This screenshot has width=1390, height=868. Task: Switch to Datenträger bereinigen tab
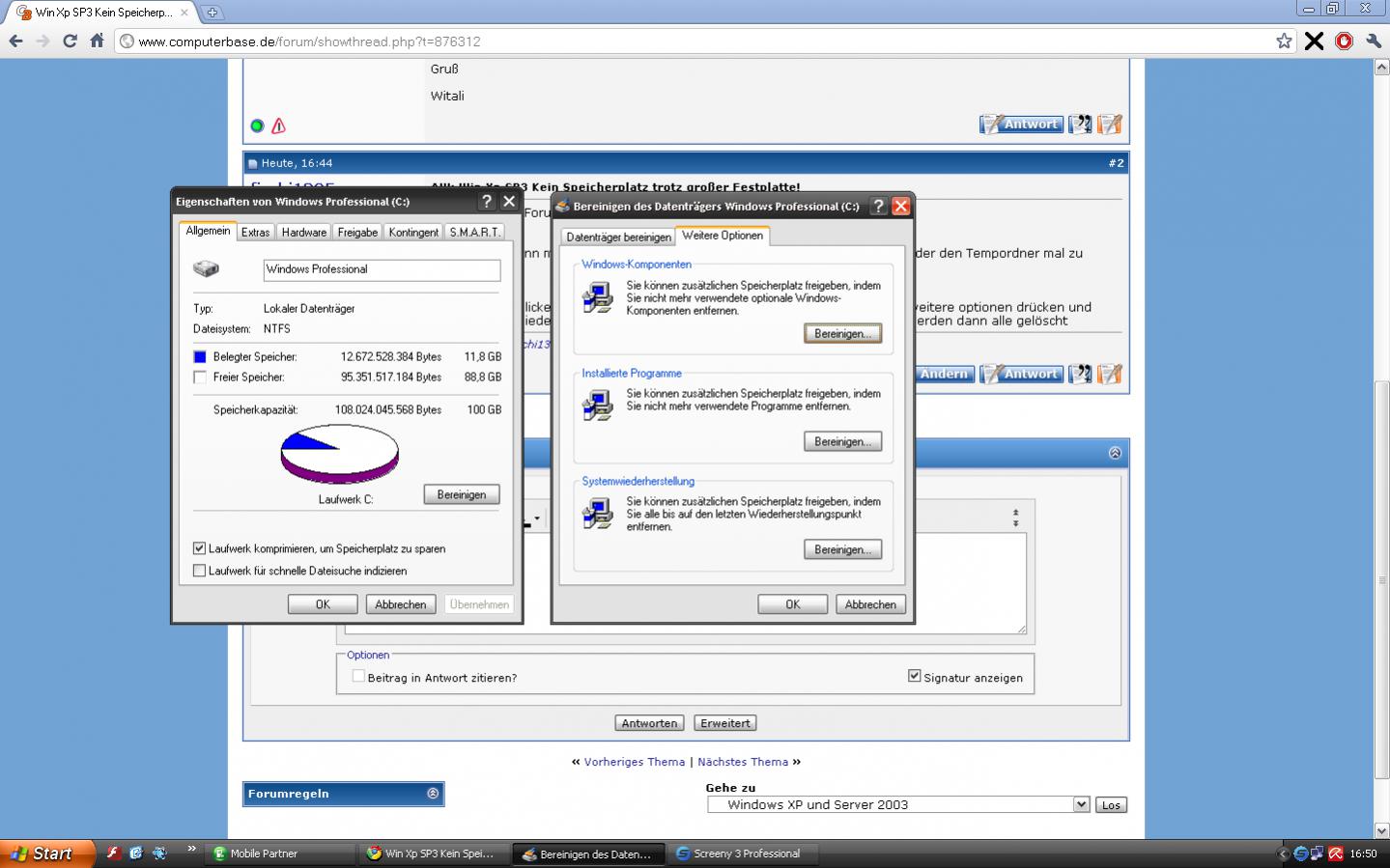tap(618, 237)
